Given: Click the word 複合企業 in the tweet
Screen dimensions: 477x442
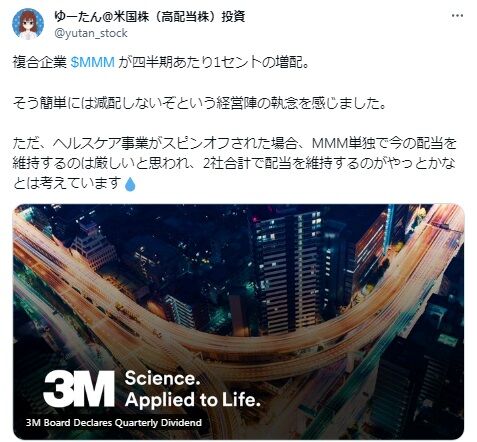Looking at the screenshot, I should (40, 62).
